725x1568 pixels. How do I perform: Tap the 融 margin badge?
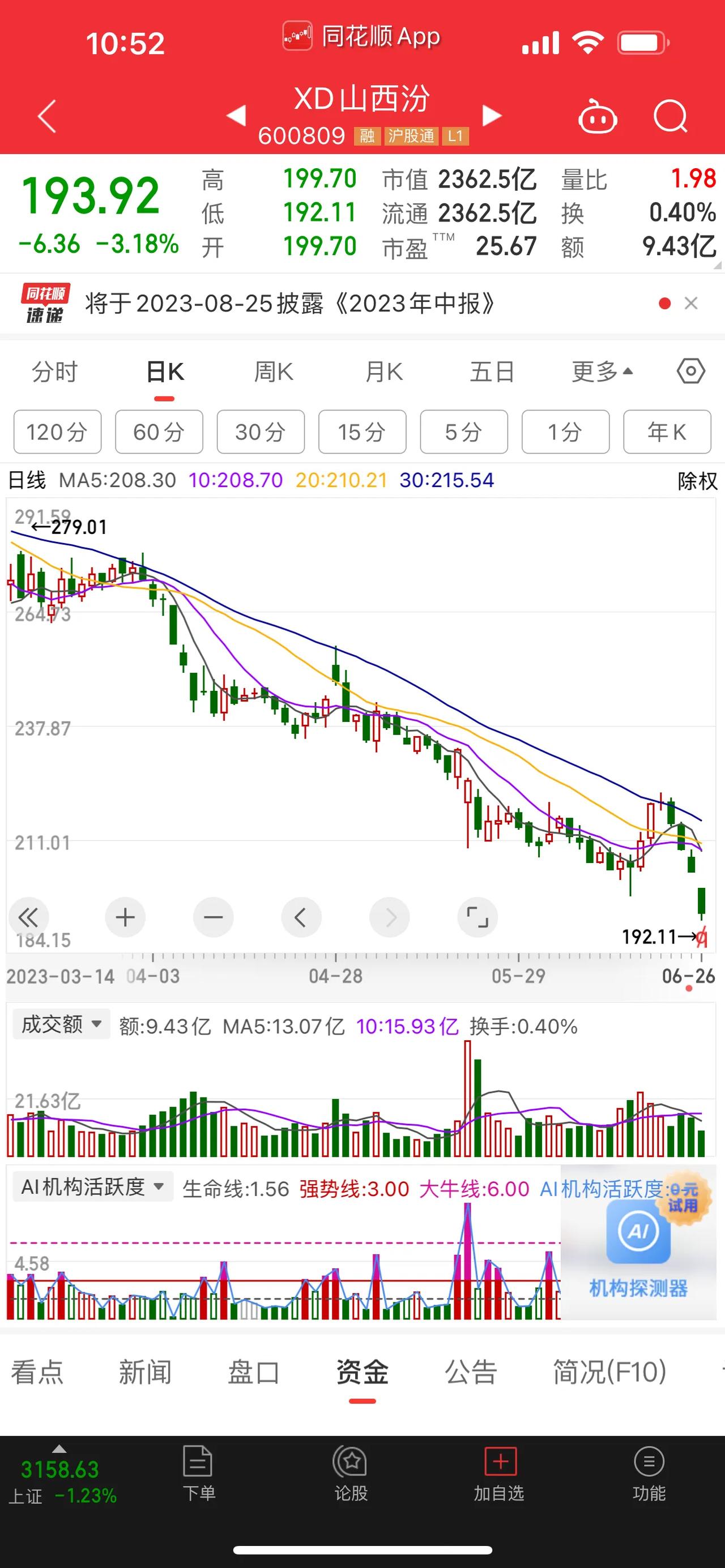tap(367, 136)
